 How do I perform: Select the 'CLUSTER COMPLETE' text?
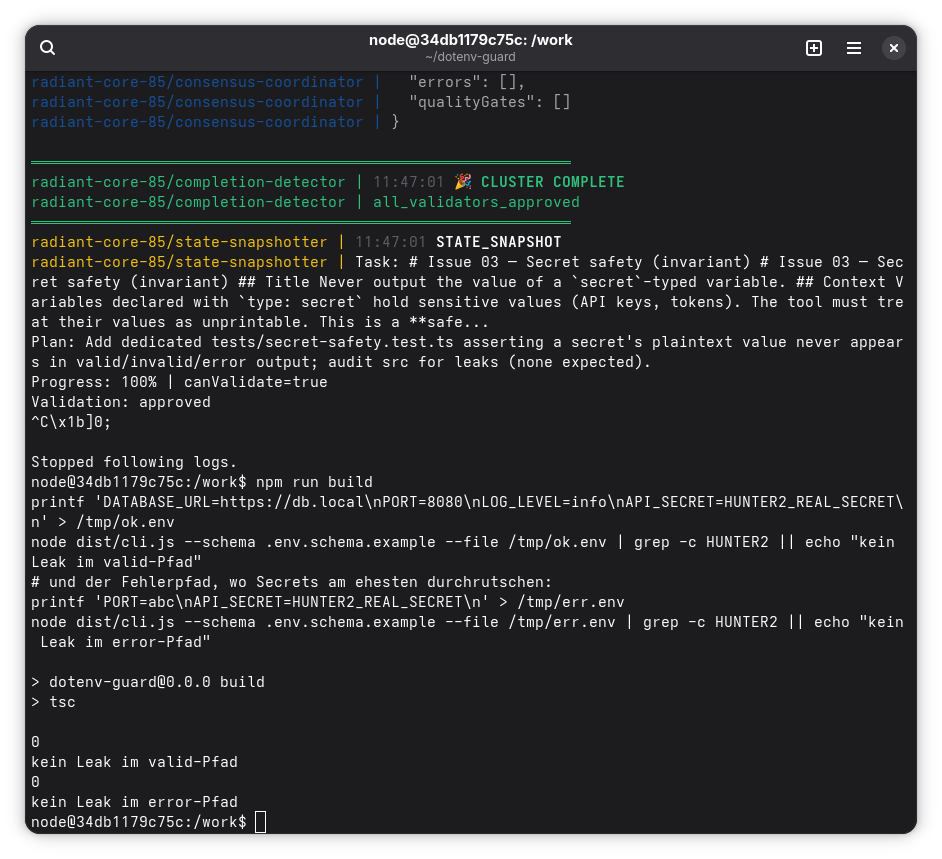click(553, 182)
